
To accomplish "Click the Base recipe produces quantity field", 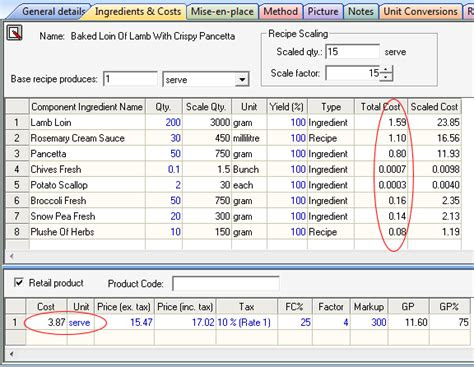I will (x=130, y=79).
